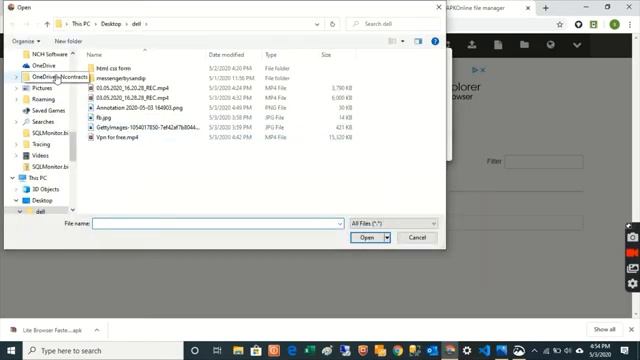Open Google Chrome from the taskbar

[x=398, y=351]
